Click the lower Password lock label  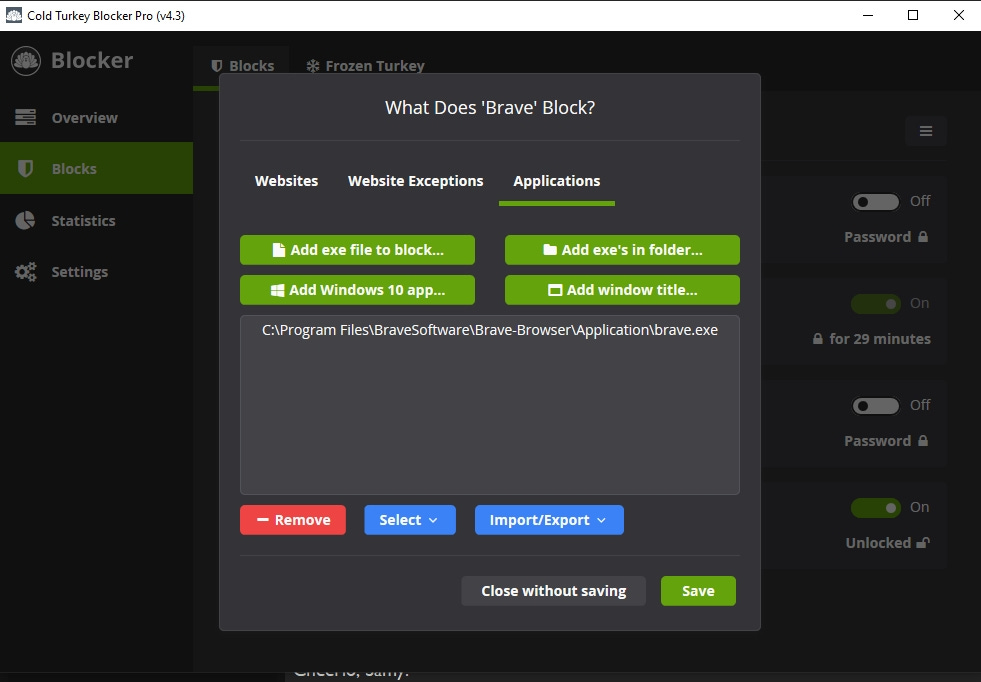(x=886, y=441)
